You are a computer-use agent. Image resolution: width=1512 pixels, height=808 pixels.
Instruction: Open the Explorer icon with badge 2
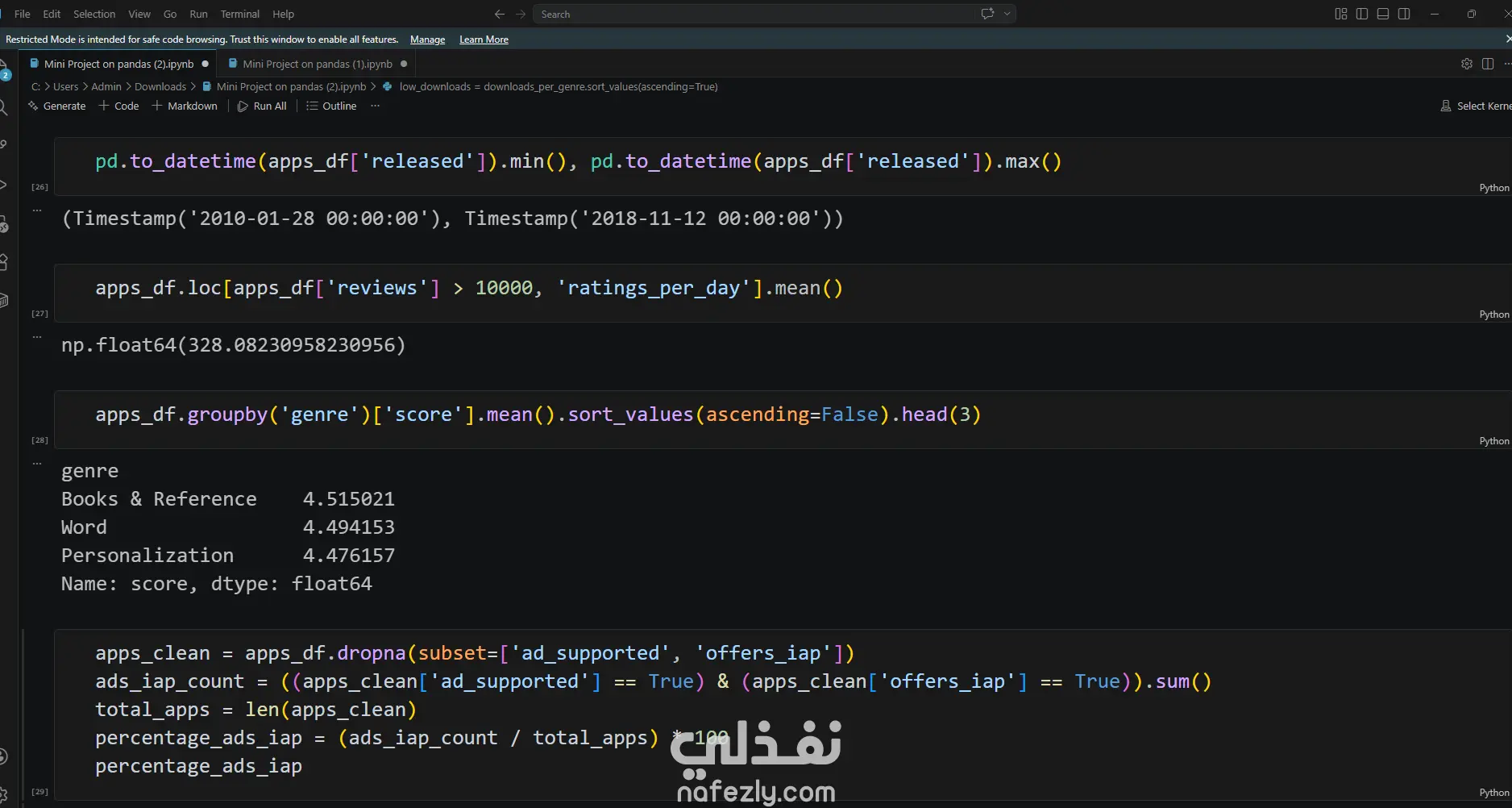coord(4,69)
